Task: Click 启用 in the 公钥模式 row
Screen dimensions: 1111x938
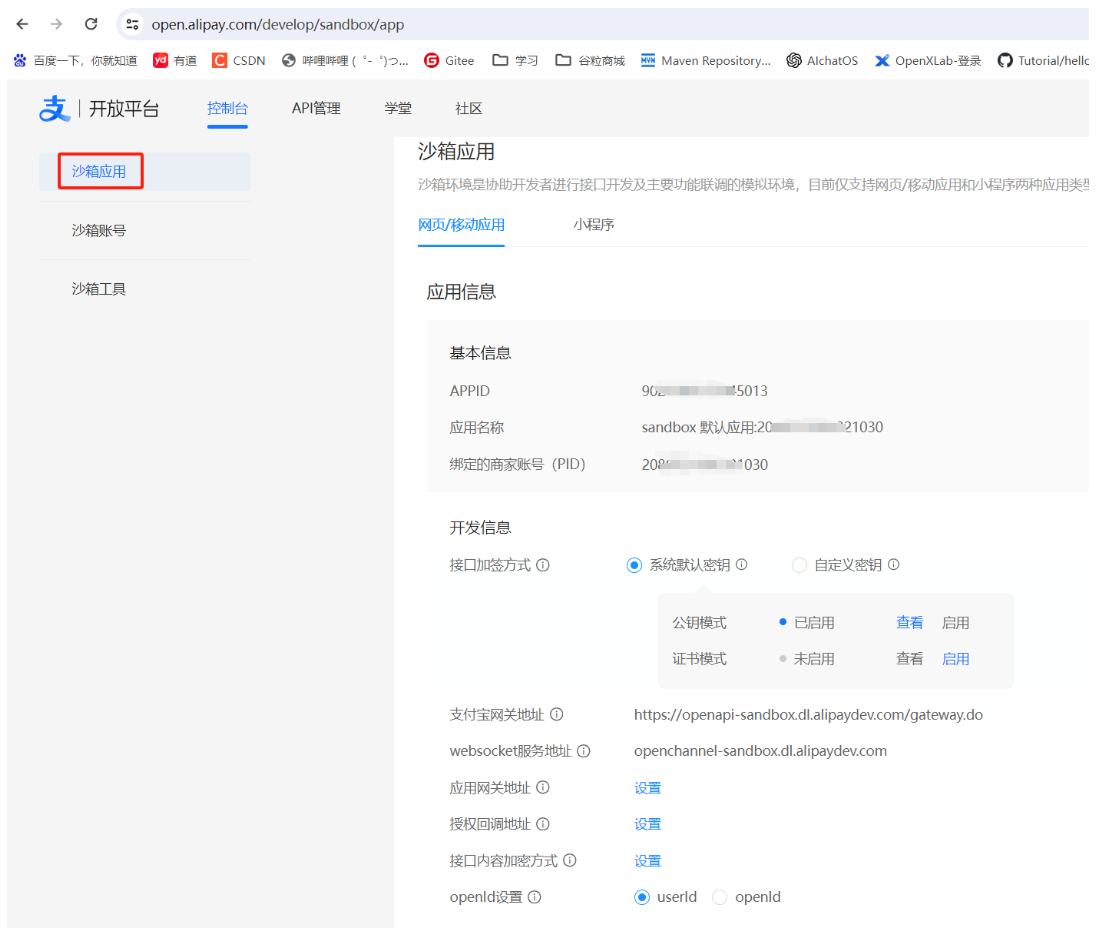Action: (x=955, y=623)
